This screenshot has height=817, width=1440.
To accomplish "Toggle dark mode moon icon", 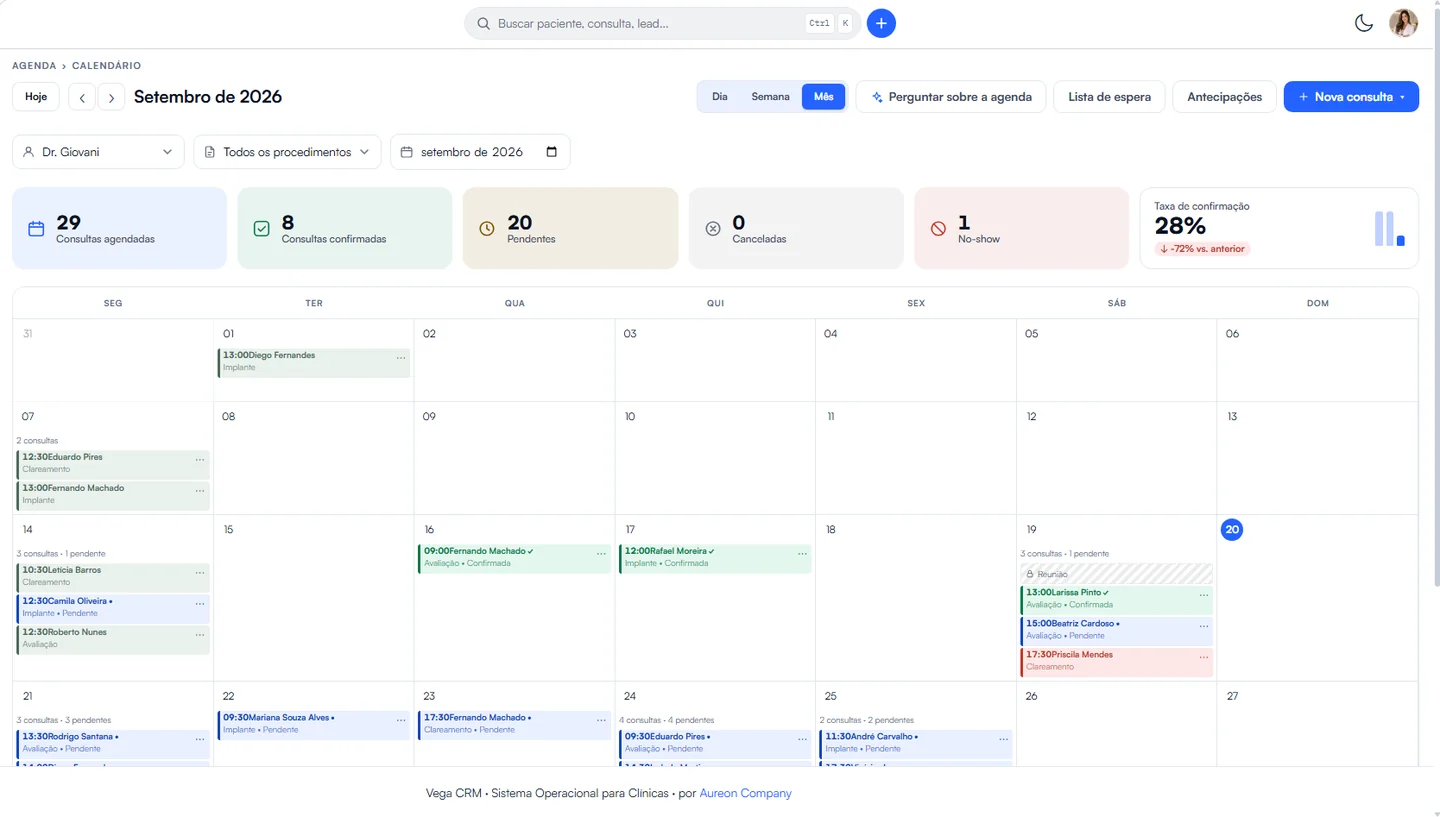I will point(1363,23).
